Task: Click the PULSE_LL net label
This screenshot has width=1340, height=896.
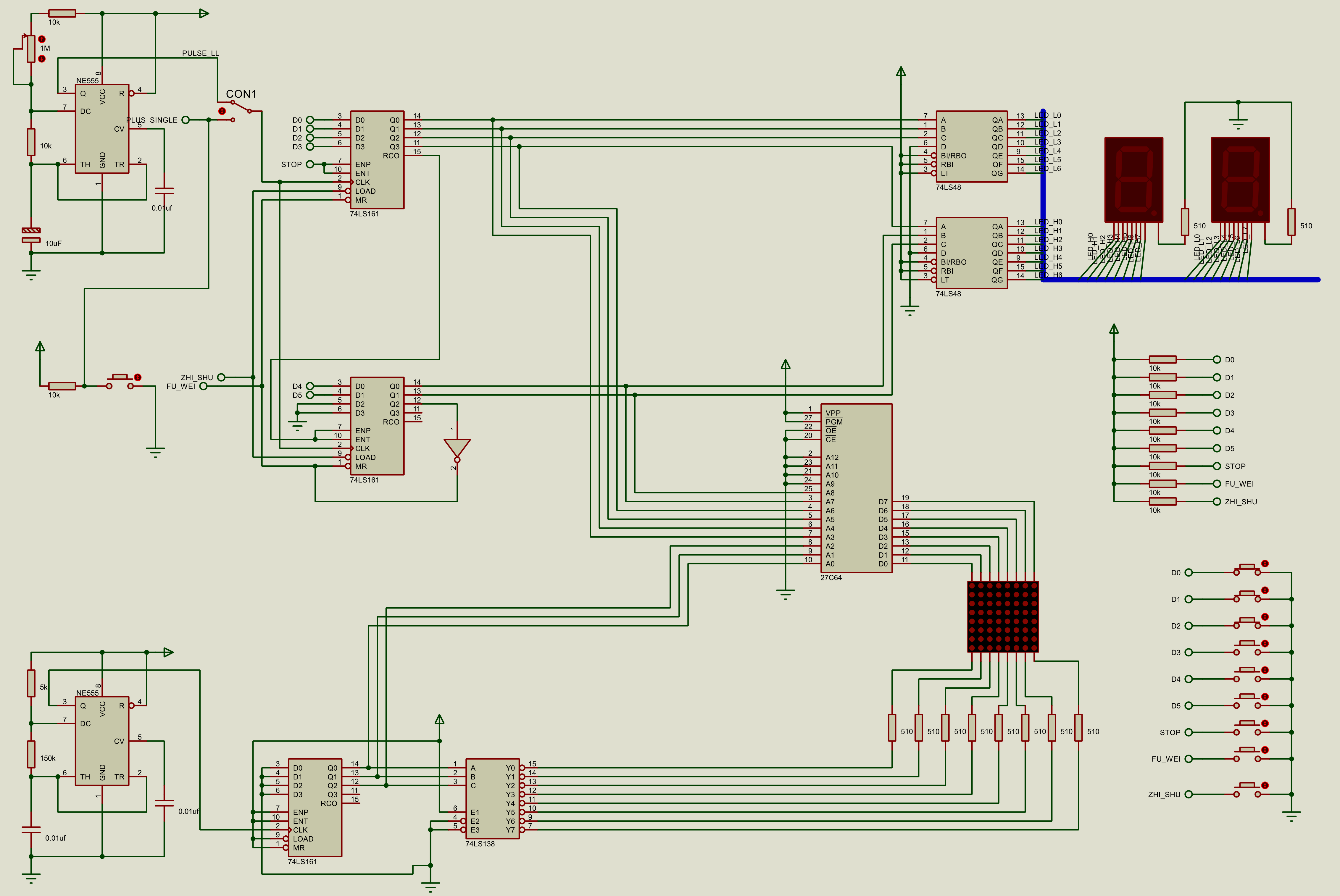Action: 201,53
